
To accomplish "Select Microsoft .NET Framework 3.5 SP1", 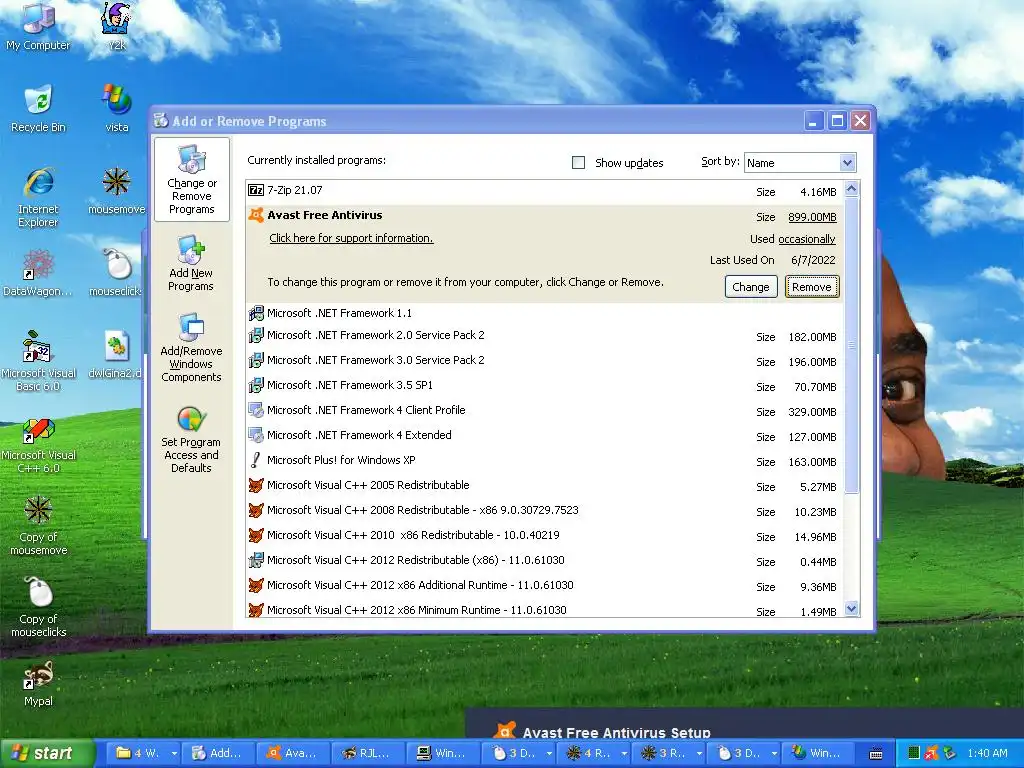I will click(x=545, y=385).
